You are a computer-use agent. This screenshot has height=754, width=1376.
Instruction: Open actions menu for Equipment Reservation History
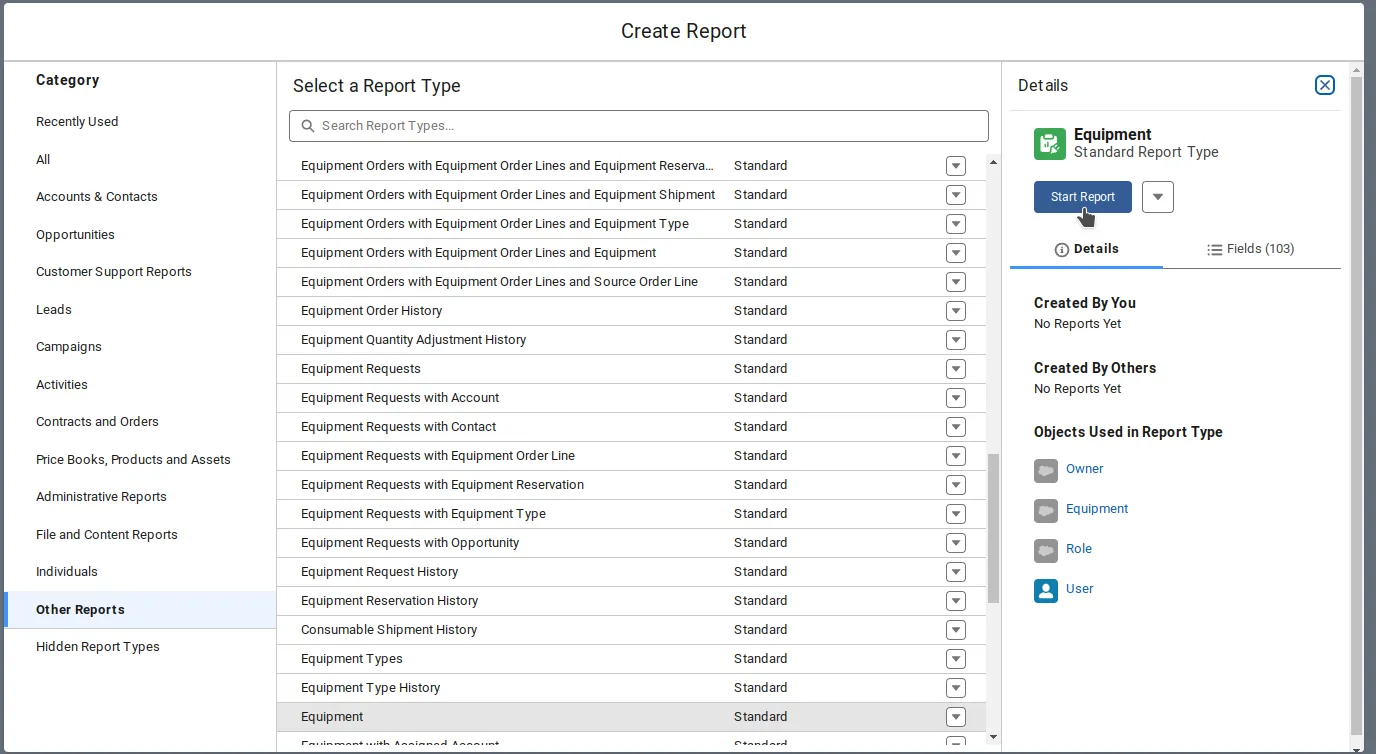pyautogui.click(x=956, y=601)
